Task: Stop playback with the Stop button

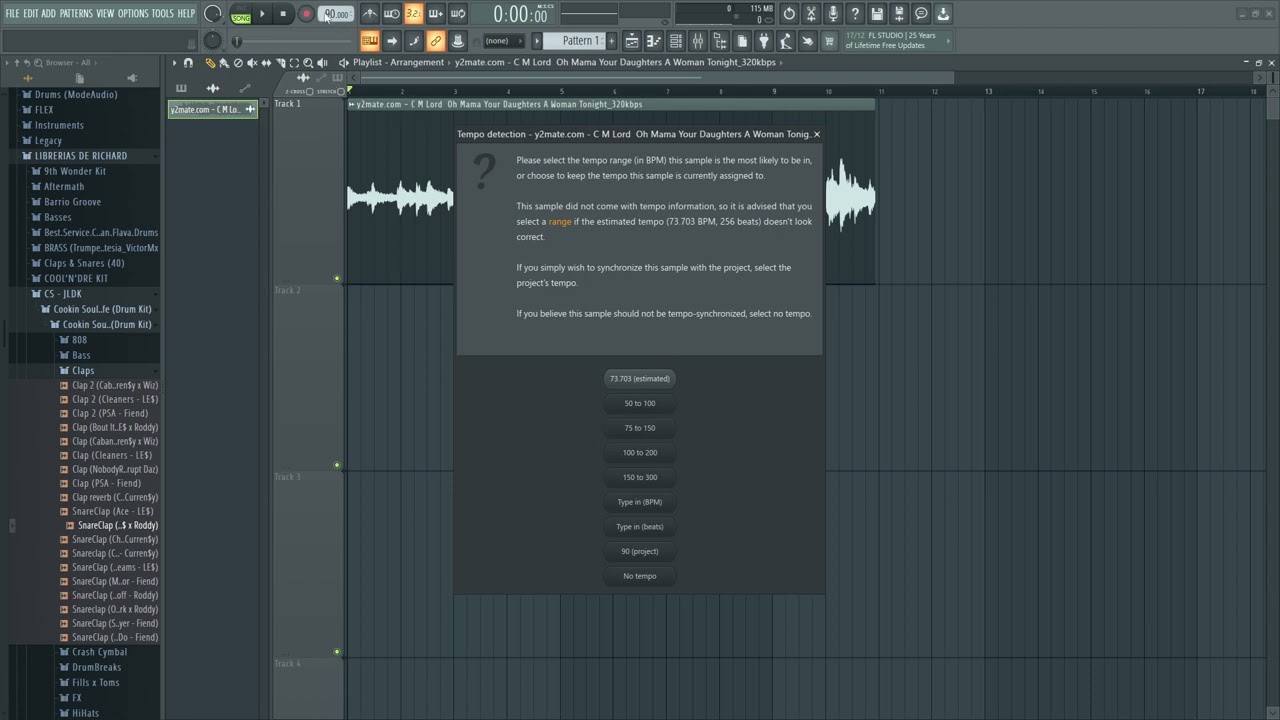Action: pyautogui.click(x=284, y=14)
